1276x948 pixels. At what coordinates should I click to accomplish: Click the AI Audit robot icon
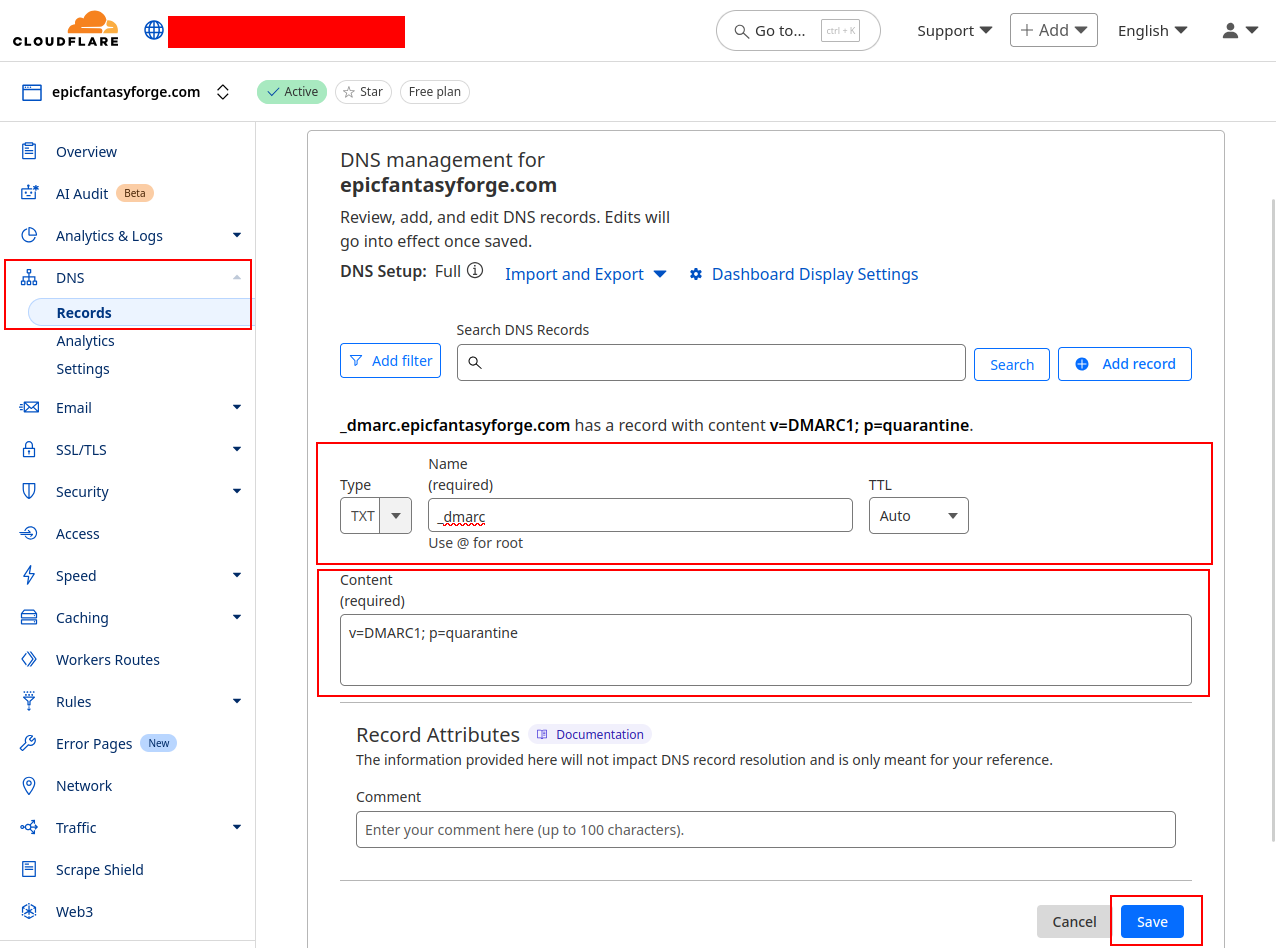pos(29,193)
